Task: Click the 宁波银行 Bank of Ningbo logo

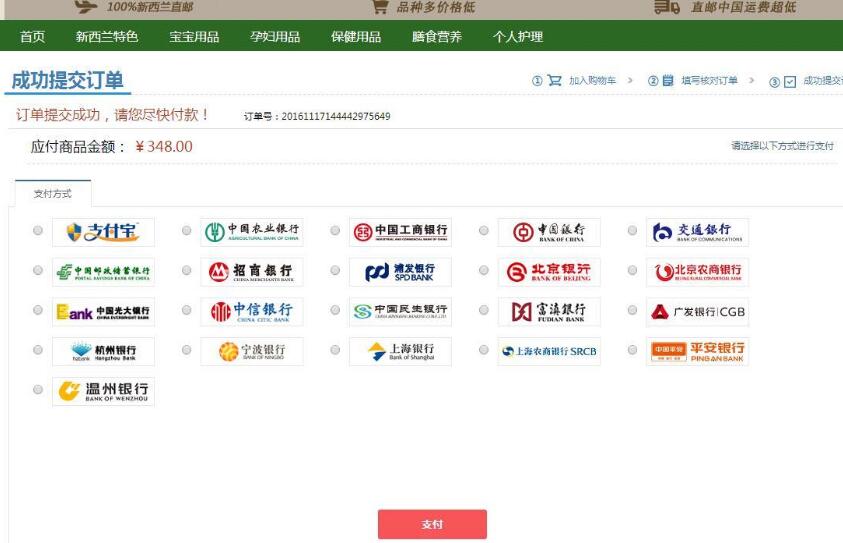Action: pos(252,352)
